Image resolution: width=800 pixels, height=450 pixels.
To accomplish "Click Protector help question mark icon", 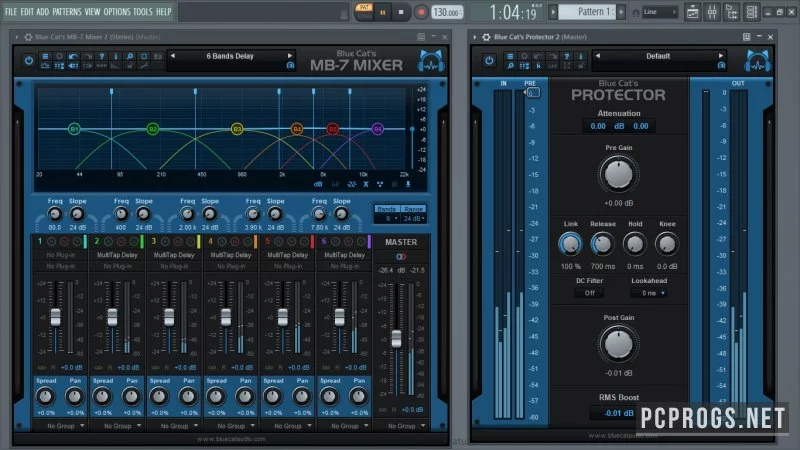I will (567, 56).
